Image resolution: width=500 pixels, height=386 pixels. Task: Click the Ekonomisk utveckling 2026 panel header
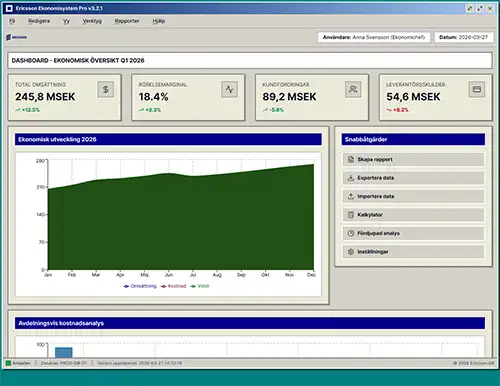168,139
